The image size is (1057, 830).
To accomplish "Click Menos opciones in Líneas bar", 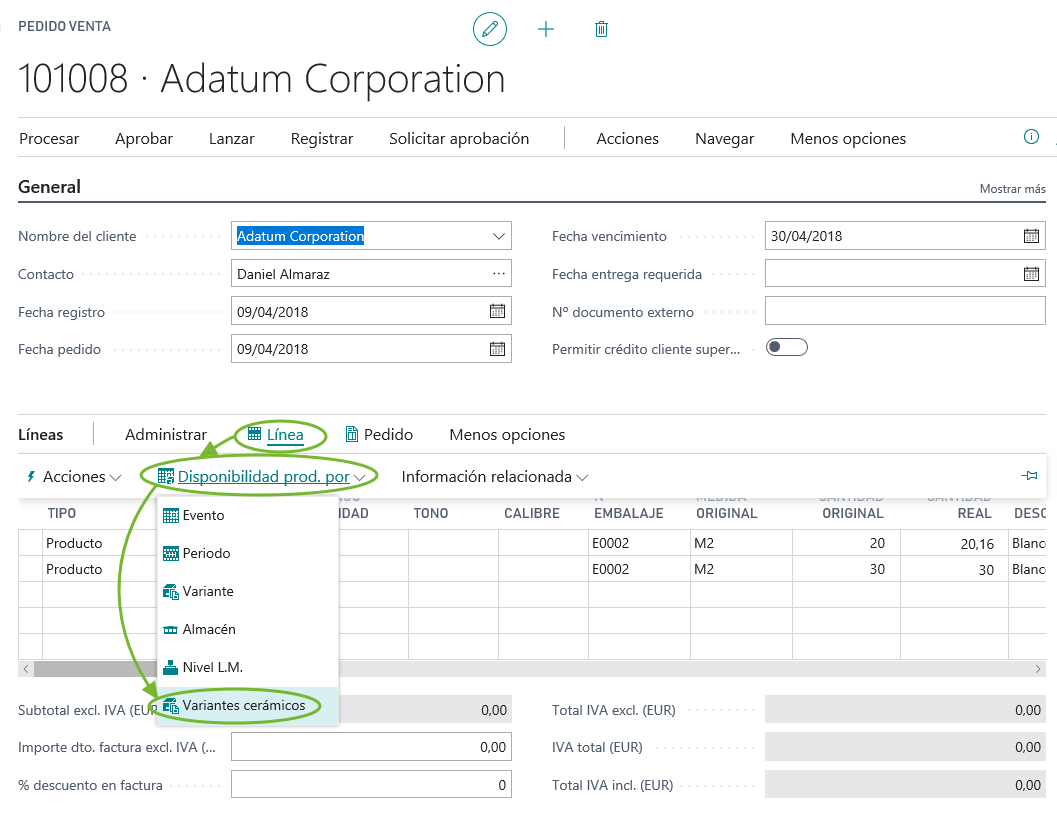I will click(507, 435).
